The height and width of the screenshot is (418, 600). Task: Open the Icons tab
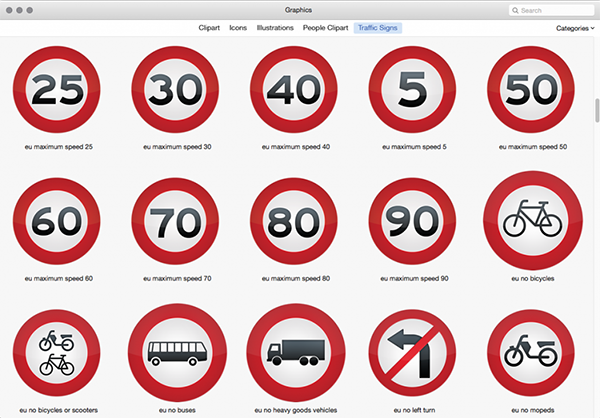pyautogui.click(x=238, y=28)
